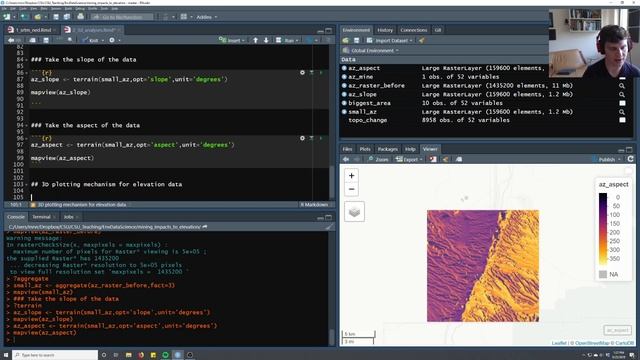The image size is (640, 360).
Task: Collapse the slope heading at line 84
Action: pos(27,60)
